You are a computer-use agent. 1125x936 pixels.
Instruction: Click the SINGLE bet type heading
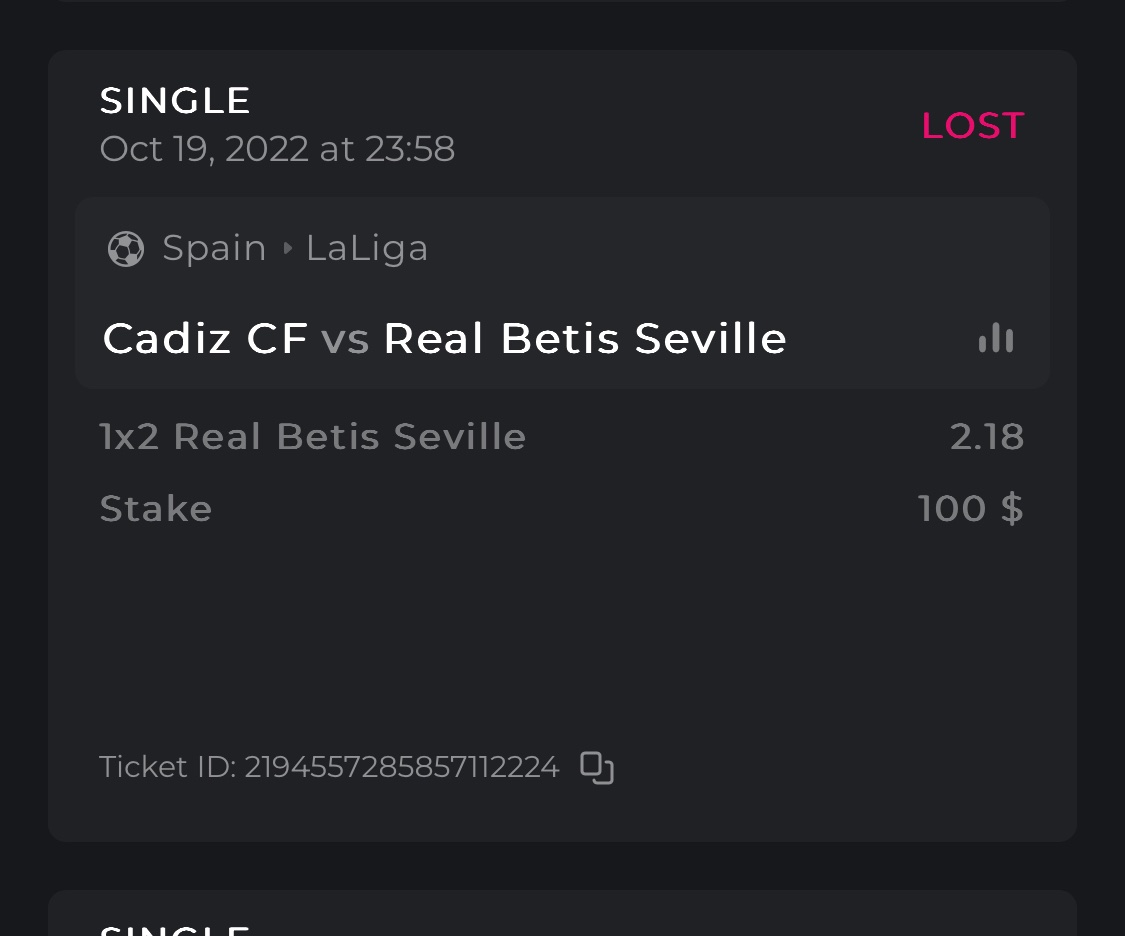tap(176, 101)
